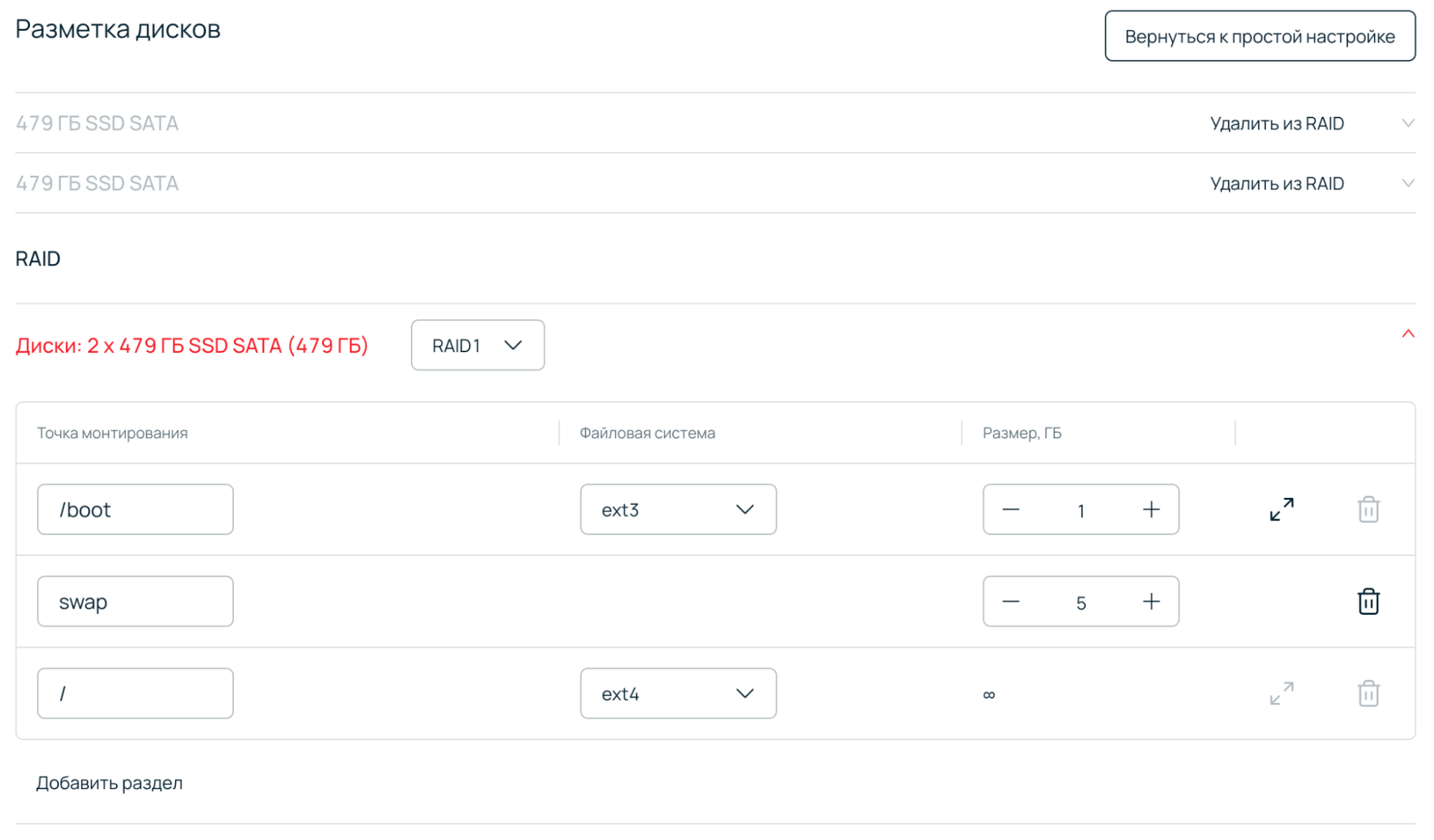
Task: Expand the second 479 ГБ SSD SATA disk
Action: (x=1407, y=184)
